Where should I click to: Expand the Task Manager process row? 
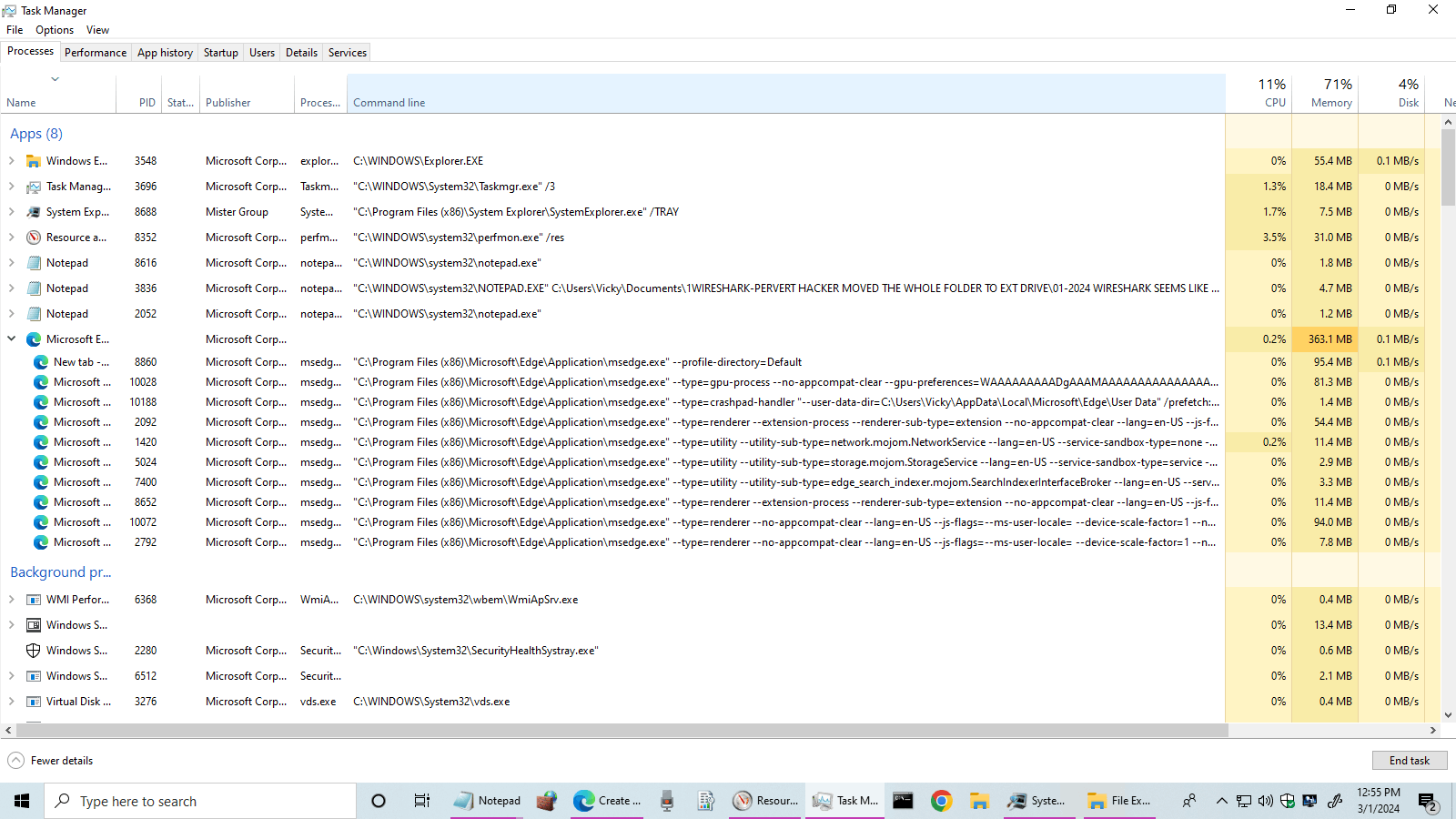point(11,187)
